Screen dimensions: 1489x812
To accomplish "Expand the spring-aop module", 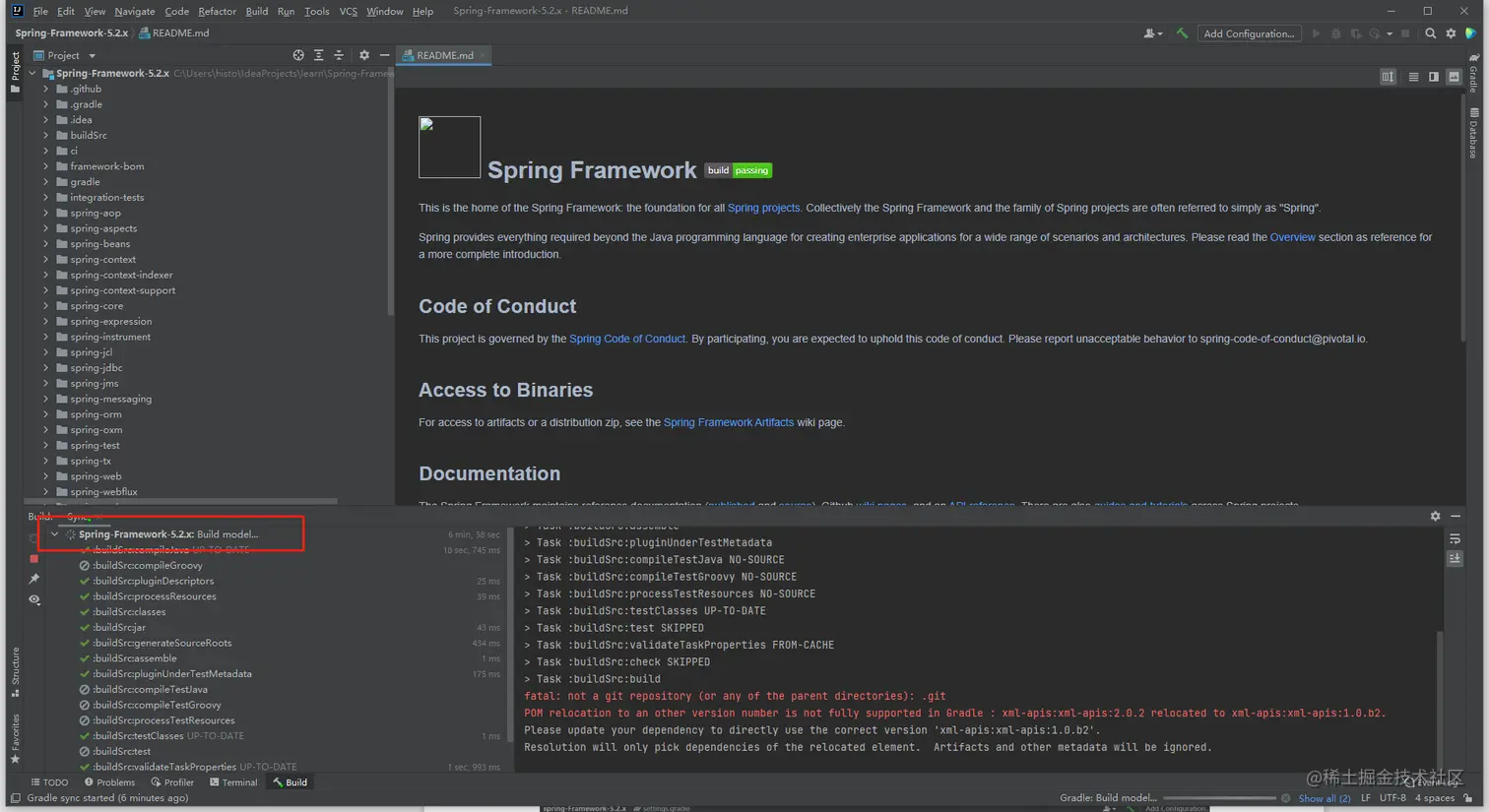I will click(x=46, y=213).
